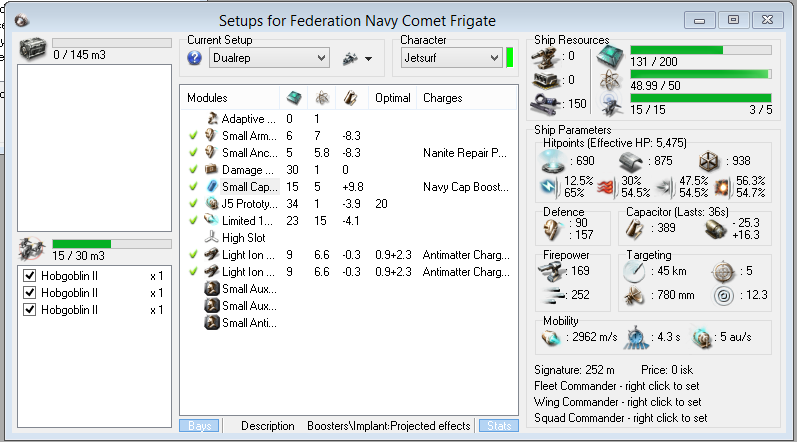The image size is (797, 442).
Task: Click the Squad Commander setting line
Action: point(621,418)
